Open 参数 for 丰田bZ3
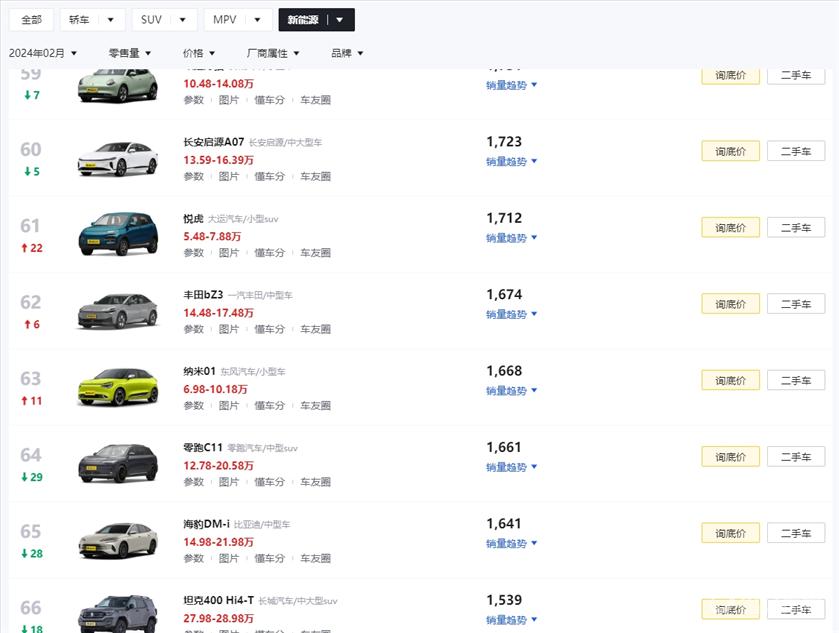839x633 pixels. pos(194,329)
